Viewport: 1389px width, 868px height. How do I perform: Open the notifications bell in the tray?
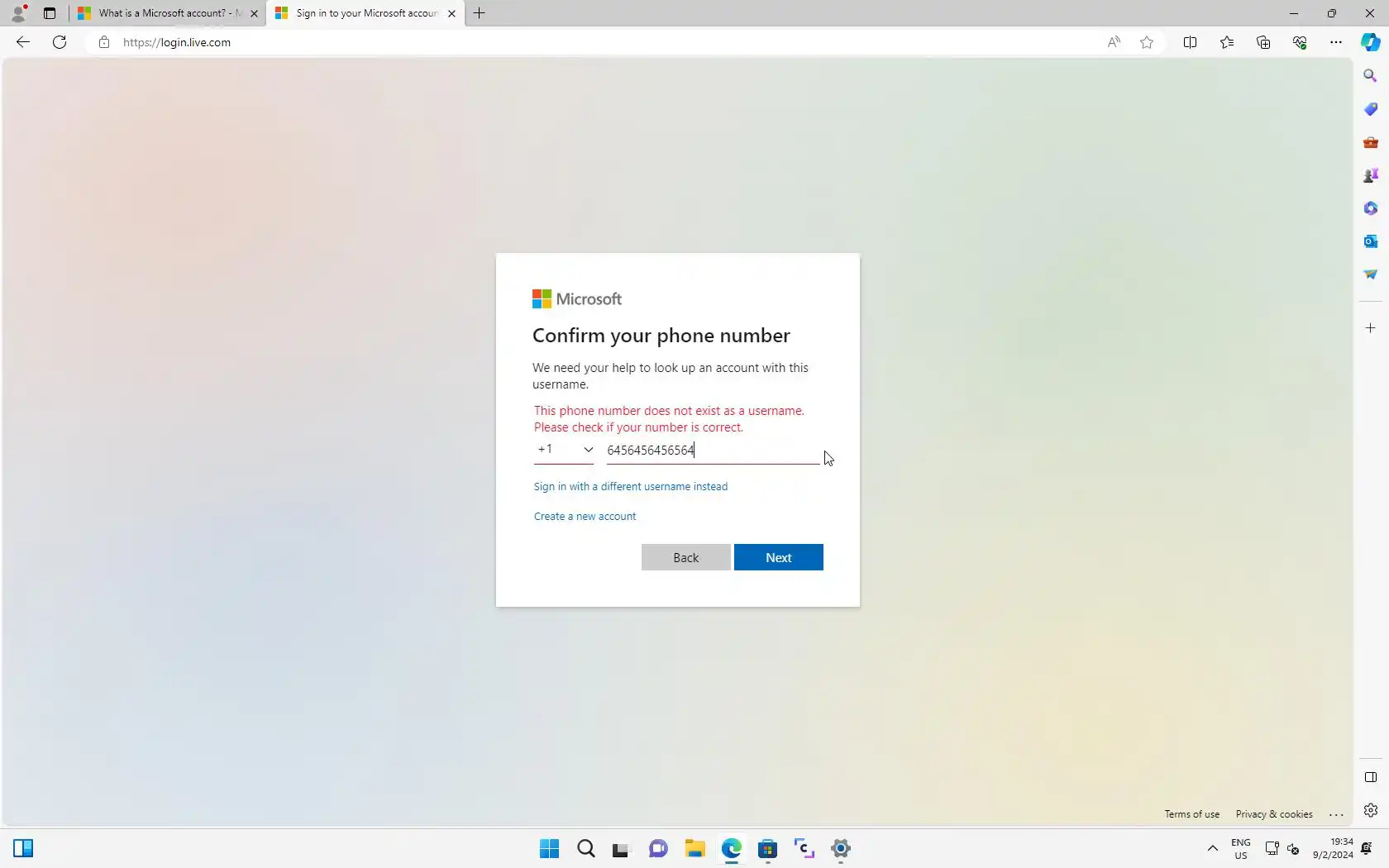tap(1367, 848)
